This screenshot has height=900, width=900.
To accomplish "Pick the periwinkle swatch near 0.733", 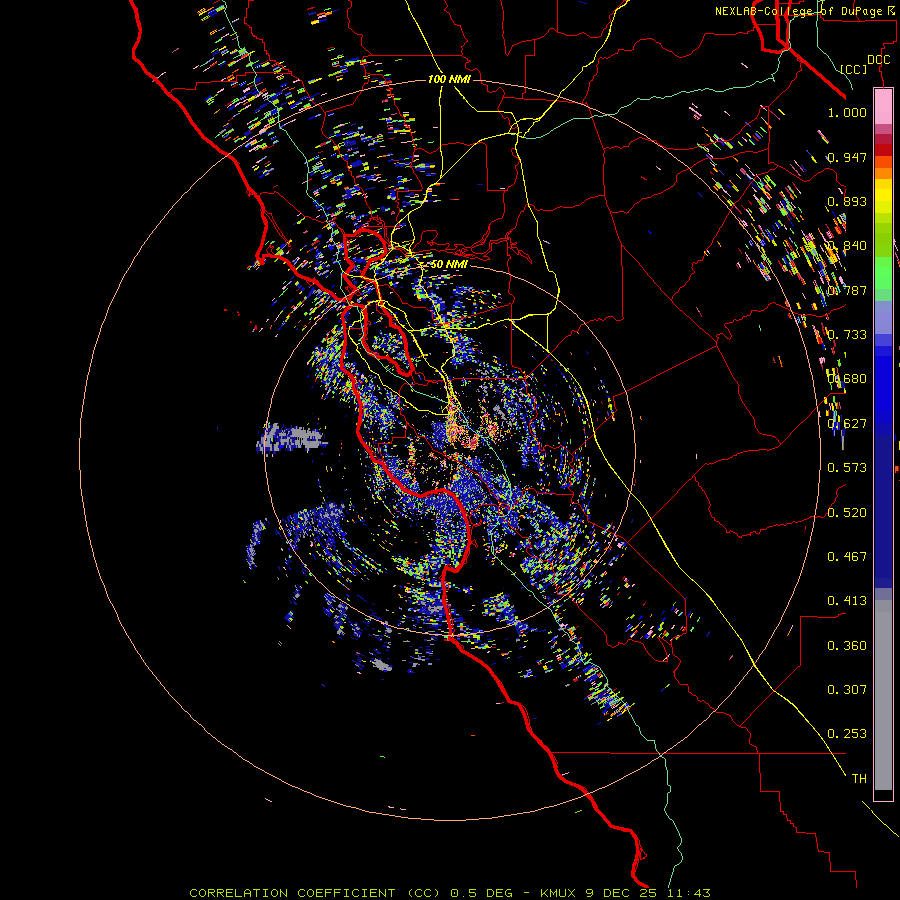I will (883, 318).
